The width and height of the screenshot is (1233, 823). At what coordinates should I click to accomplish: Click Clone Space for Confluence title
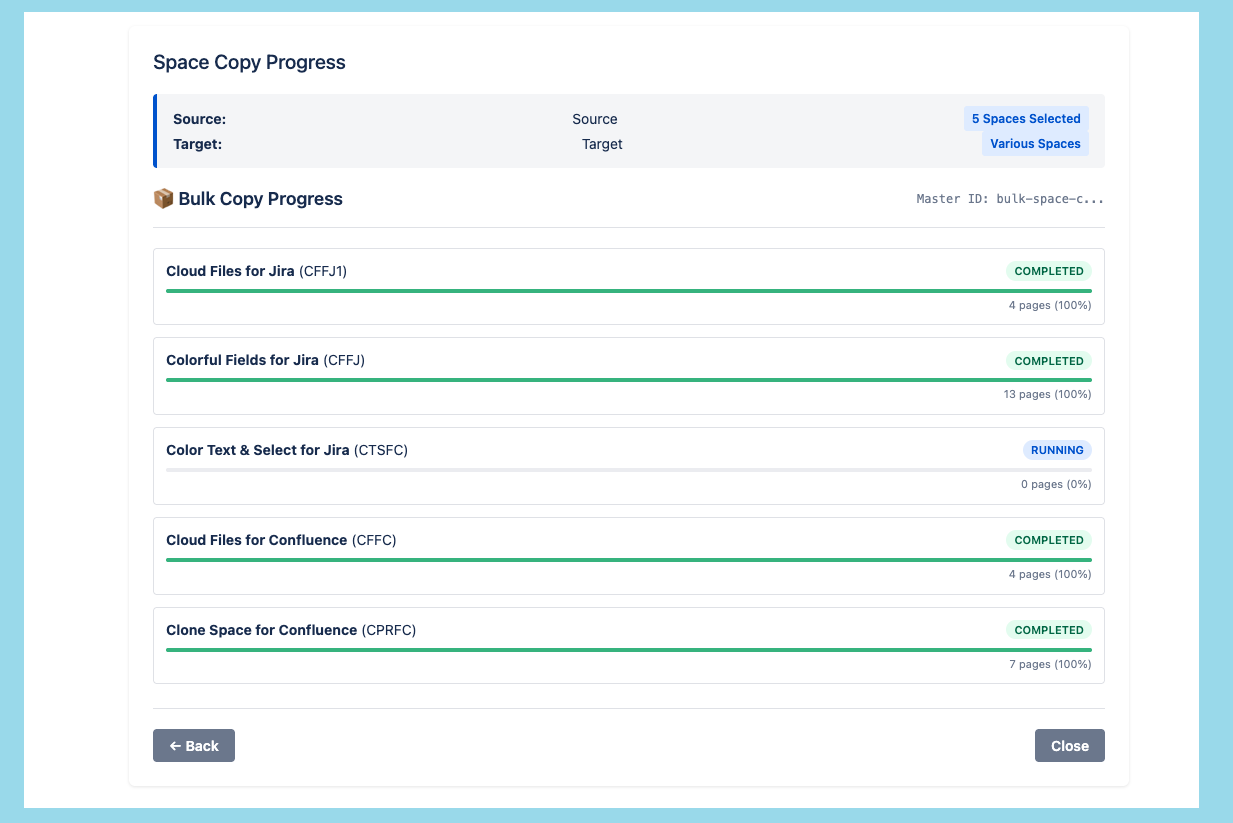click(291, 630)
